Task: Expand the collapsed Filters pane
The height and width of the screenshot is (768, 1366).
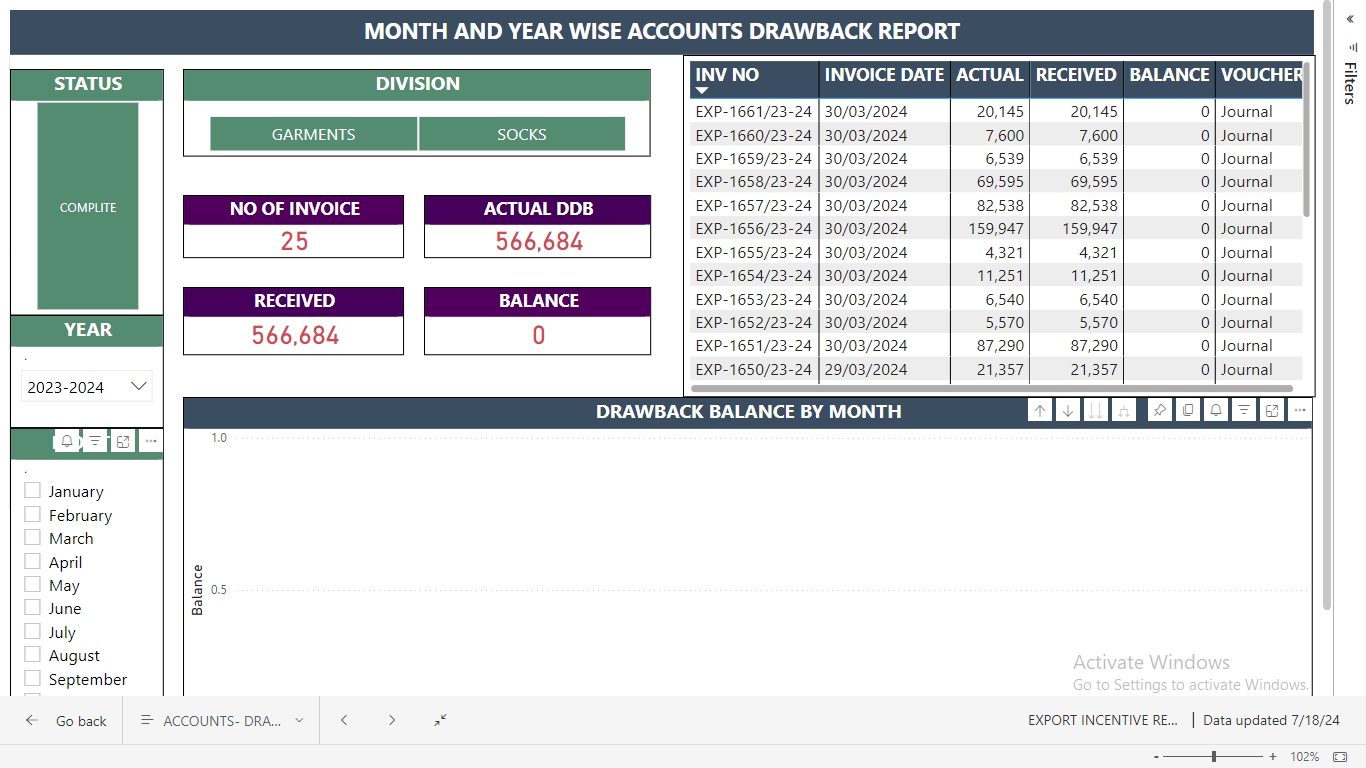Action: 1349,19
